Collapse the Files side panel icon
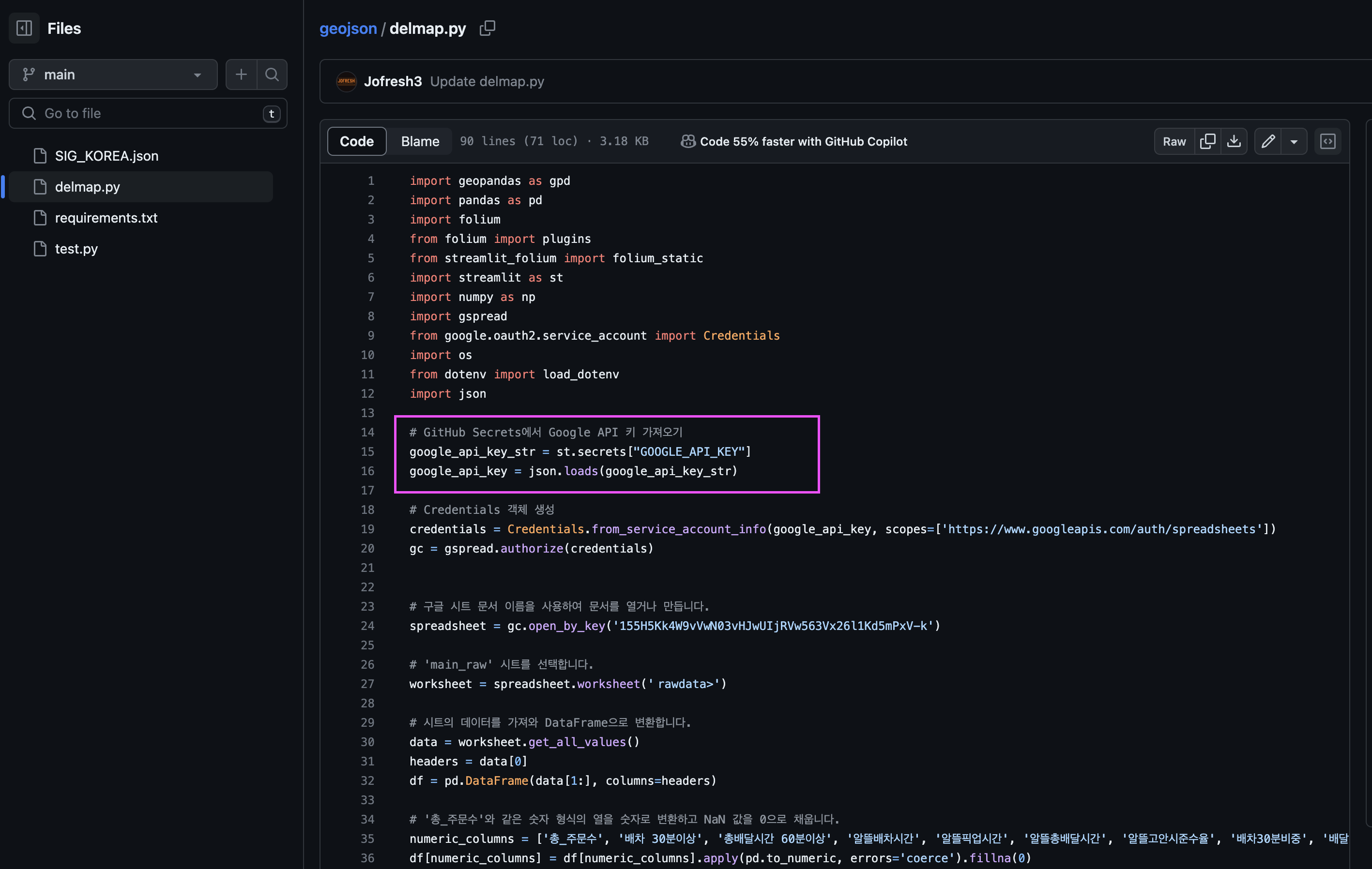This screenshot has width=1372, height=869. [x=24, y=28]
